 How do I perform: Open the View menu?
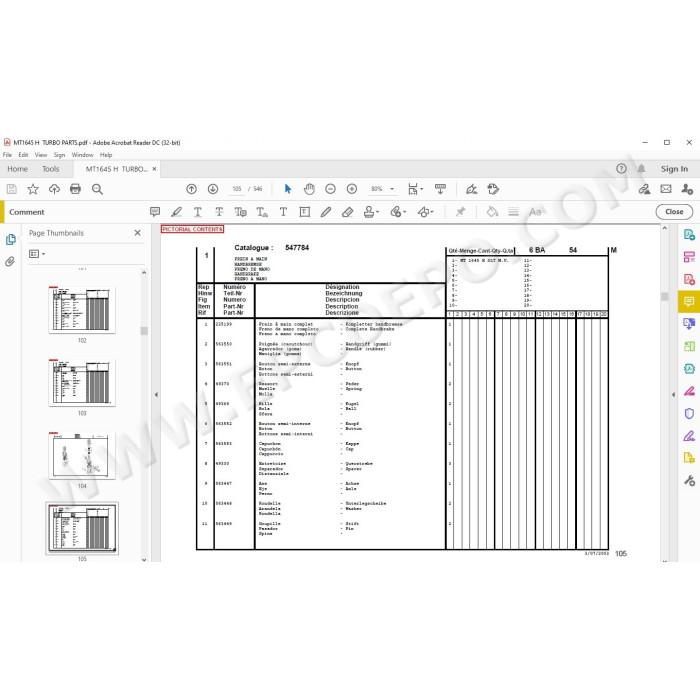tap(41, 155)
